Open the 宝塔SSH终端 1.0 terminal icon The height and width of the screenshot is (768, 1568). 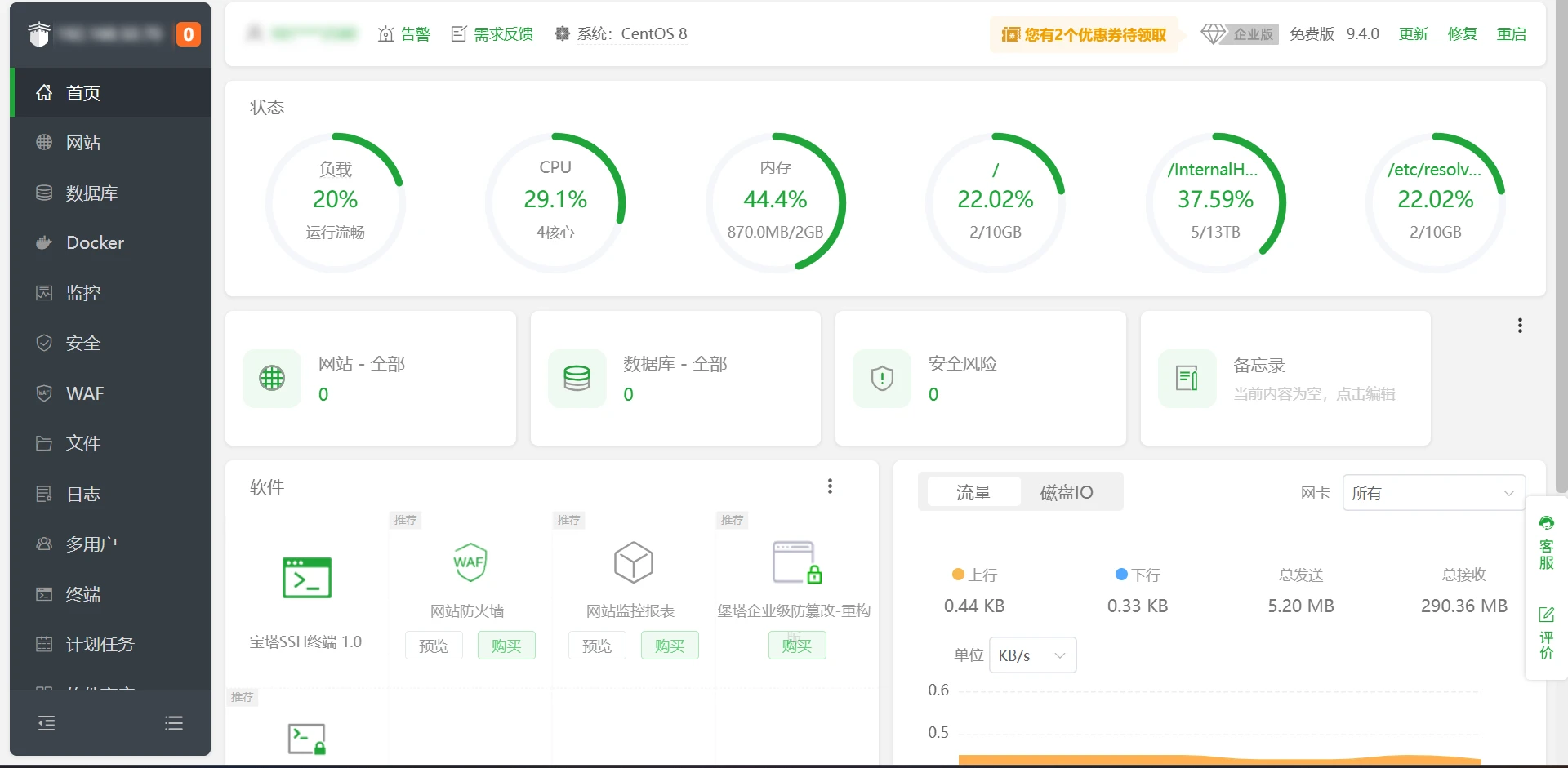pos(307,578)
